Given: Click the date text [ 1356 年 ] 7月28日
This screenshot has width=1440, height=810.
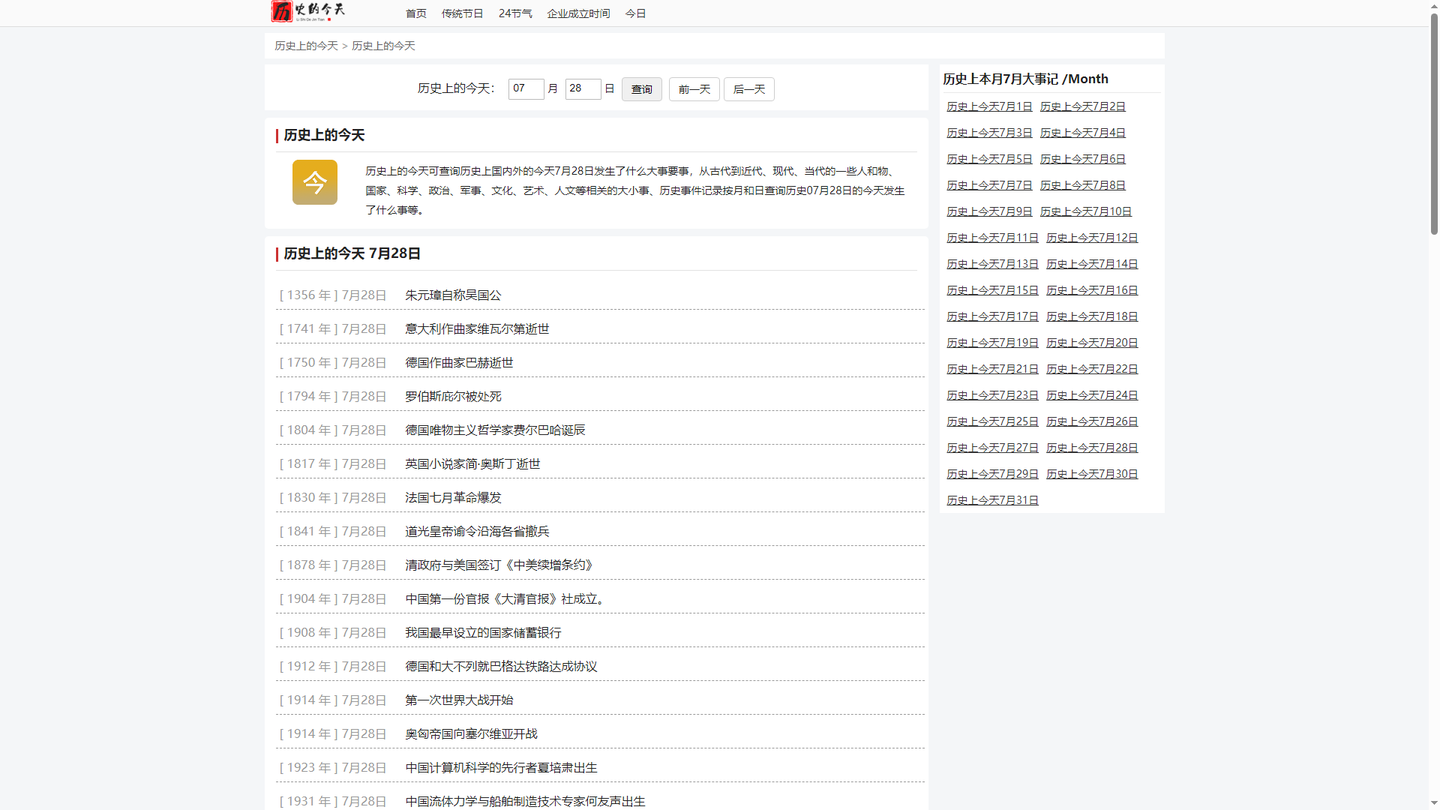Looking at the screenshot, I should pyautogui.click(x=333, y=295).
